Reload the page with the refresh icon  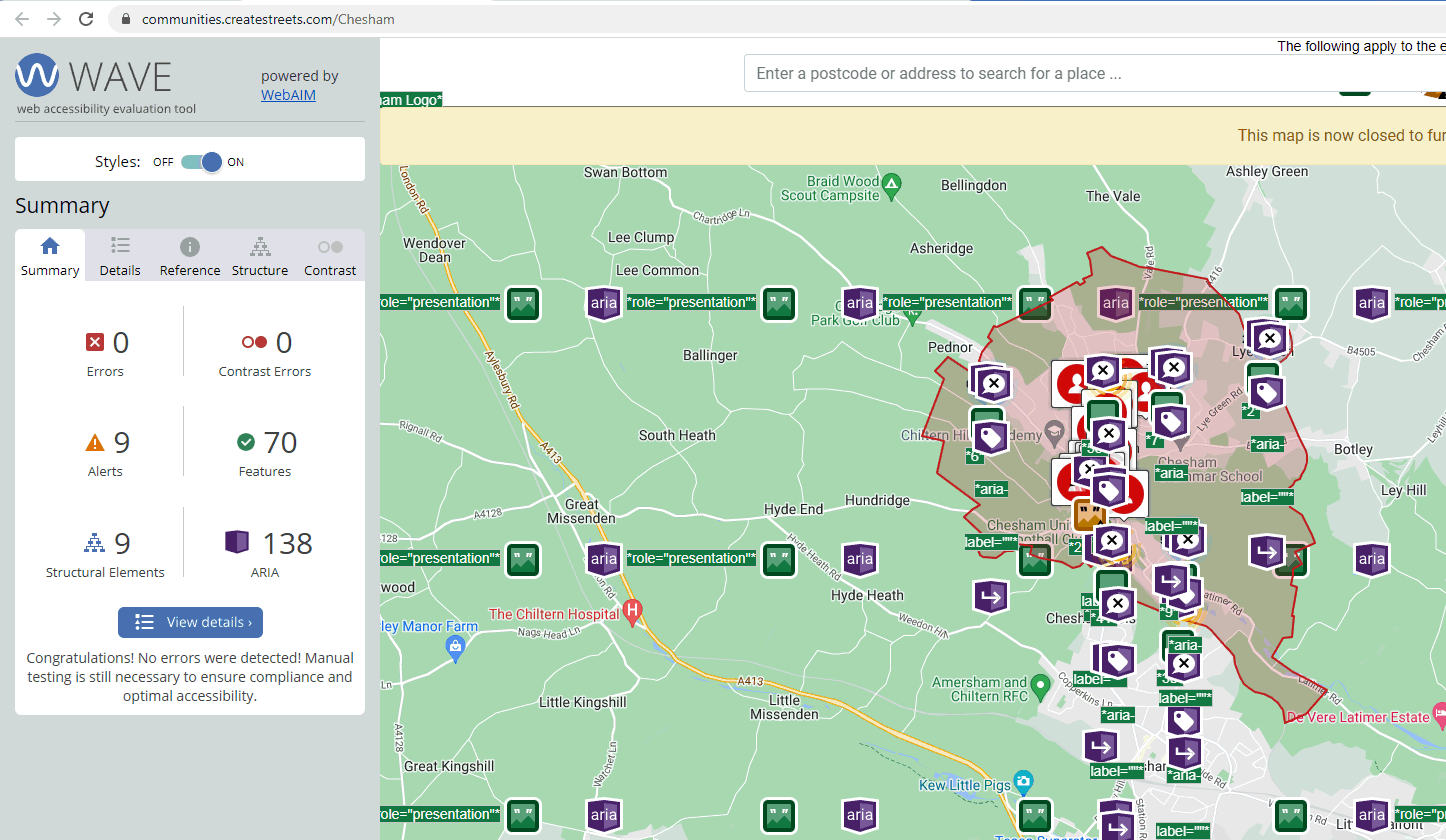pyautogui.click(x=86, y=19)
